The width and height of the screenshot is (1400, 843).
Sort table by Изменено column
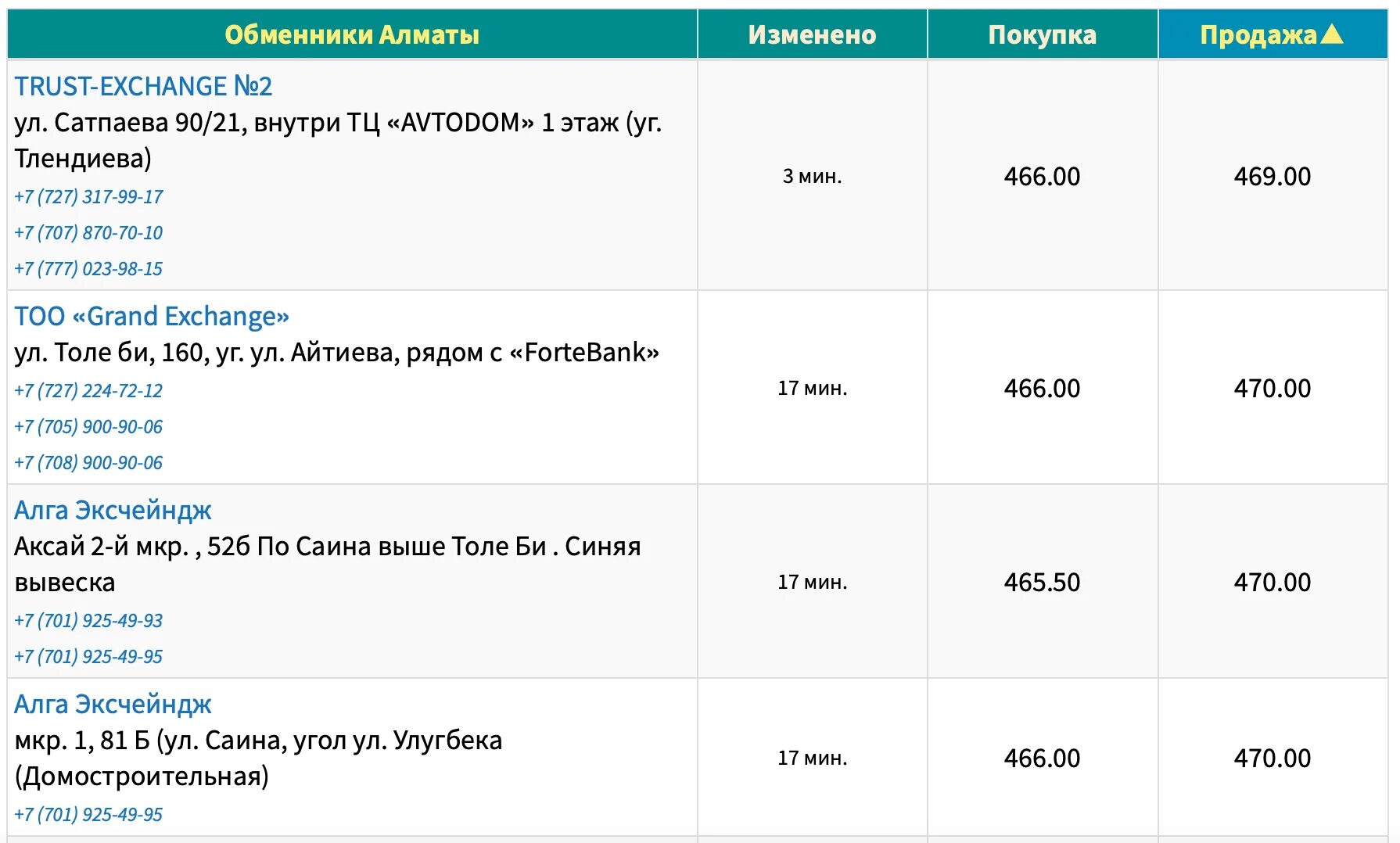coord(812,35)
